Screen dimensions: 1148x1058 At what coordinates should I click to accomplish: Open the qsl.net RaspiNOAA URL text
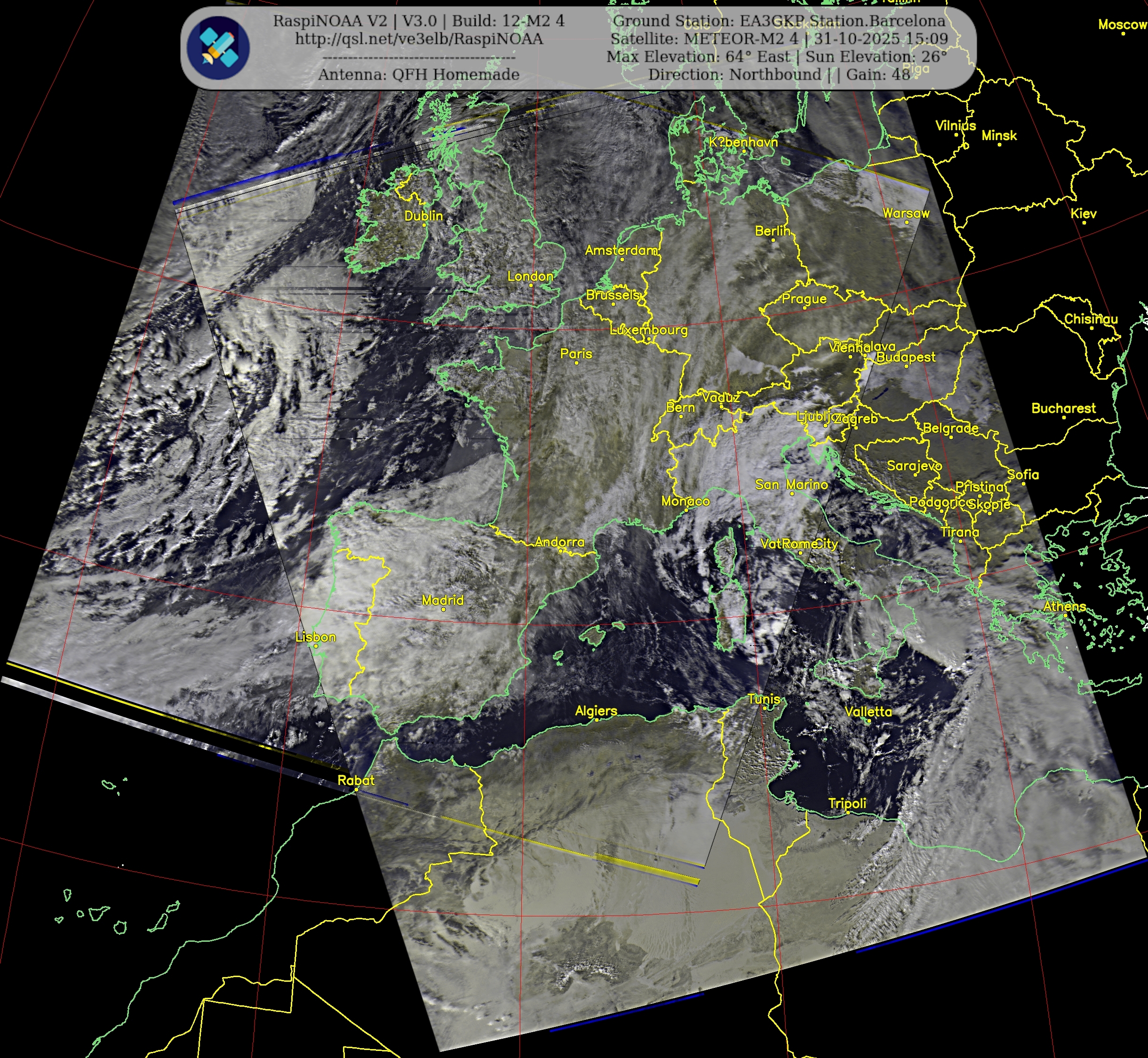pyautogui.click(x=419, y=39)
